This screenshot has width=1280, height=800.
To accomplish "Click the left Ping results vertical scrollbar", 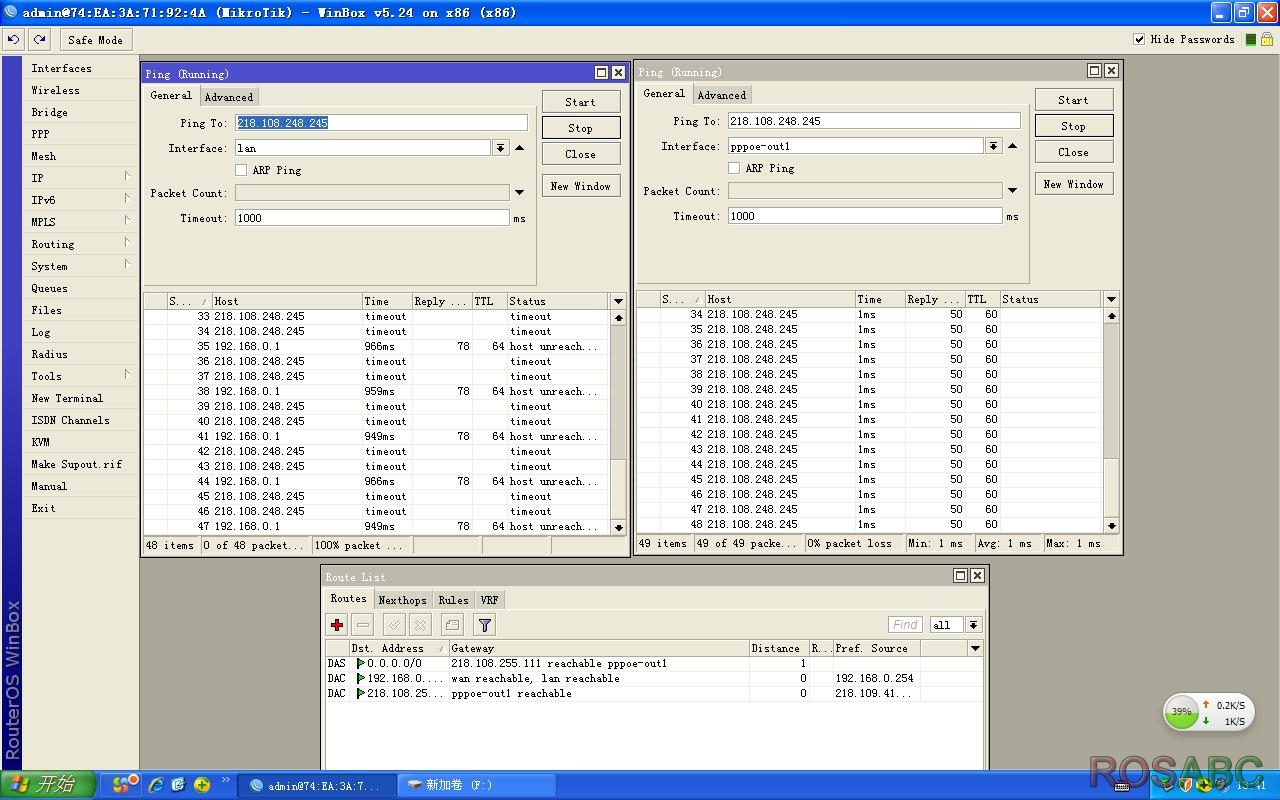I will (x=618, y=422).
